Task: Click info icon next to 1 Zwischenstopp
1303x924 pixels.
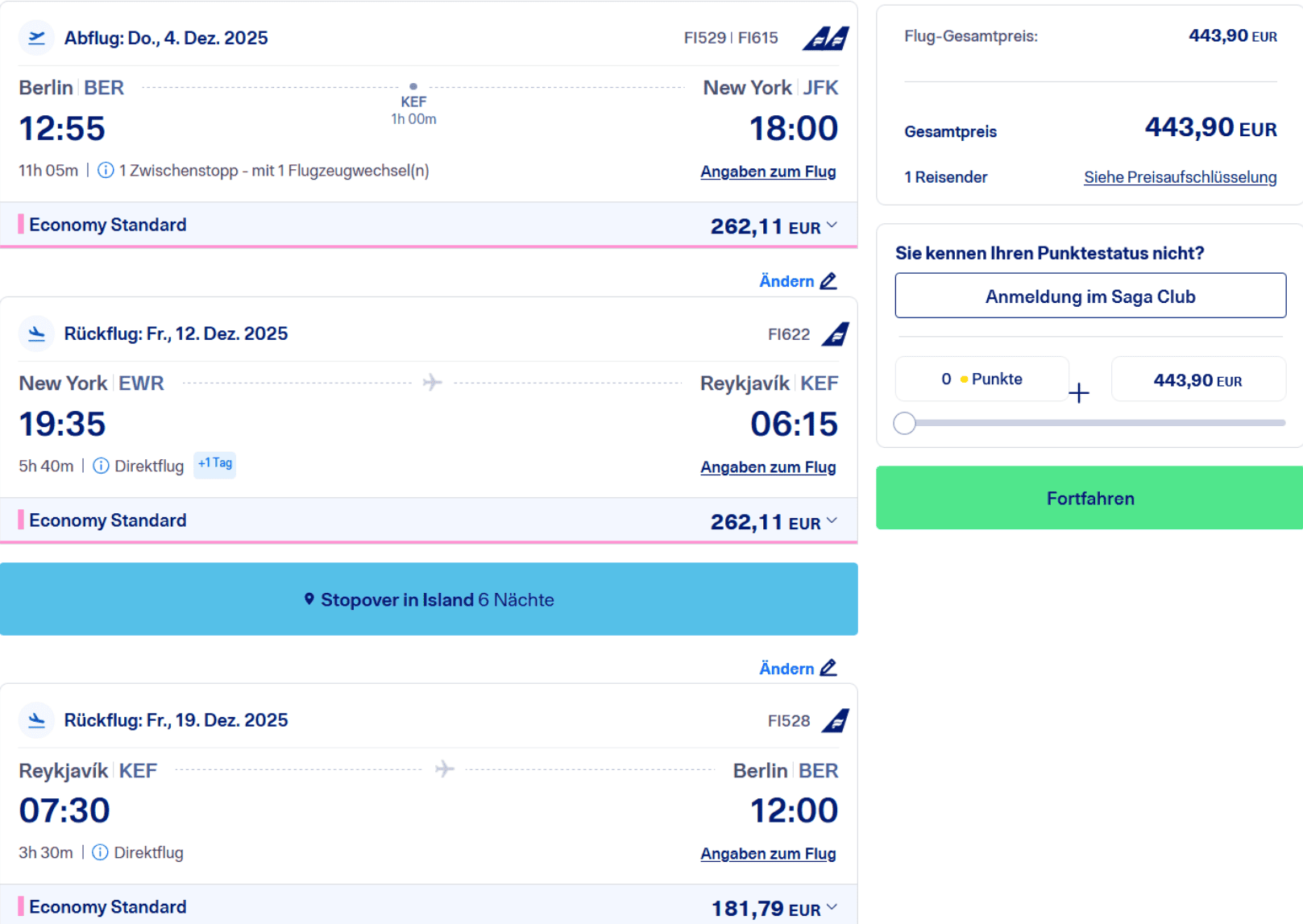Action: pos(106,171)
